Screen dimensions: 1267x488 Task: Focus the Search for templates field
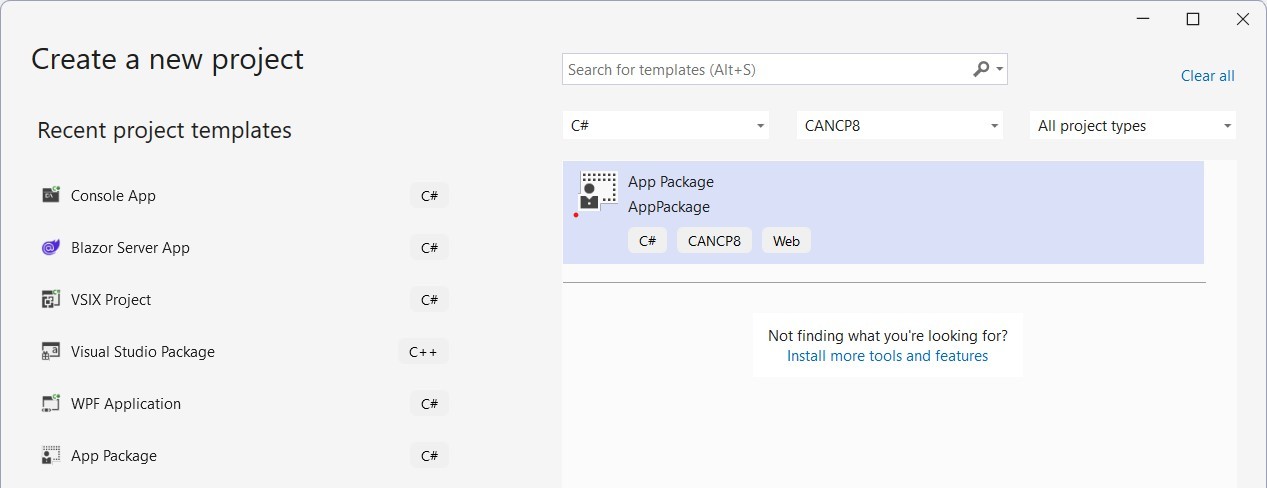[768, 70]
